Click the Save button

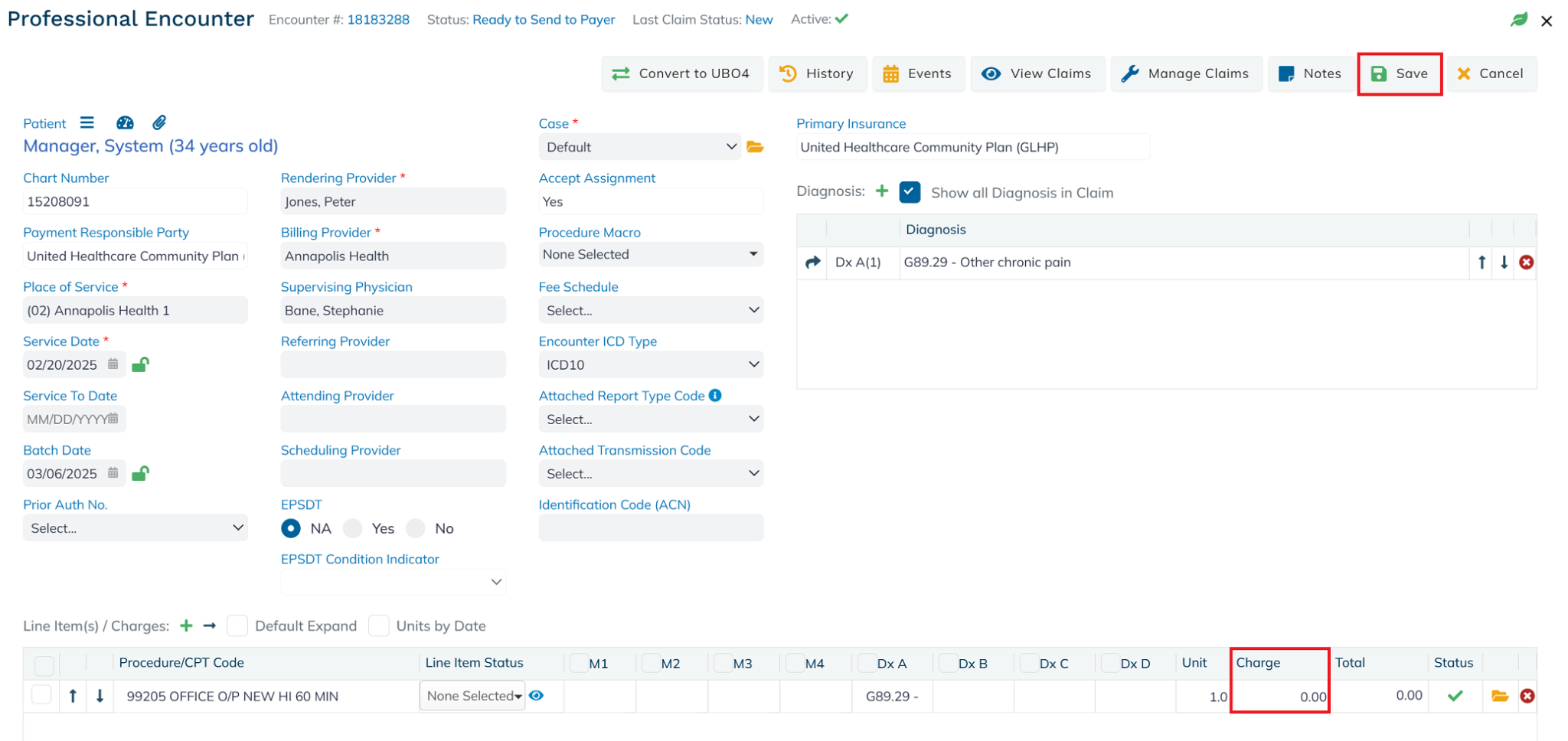(1400, 73)
